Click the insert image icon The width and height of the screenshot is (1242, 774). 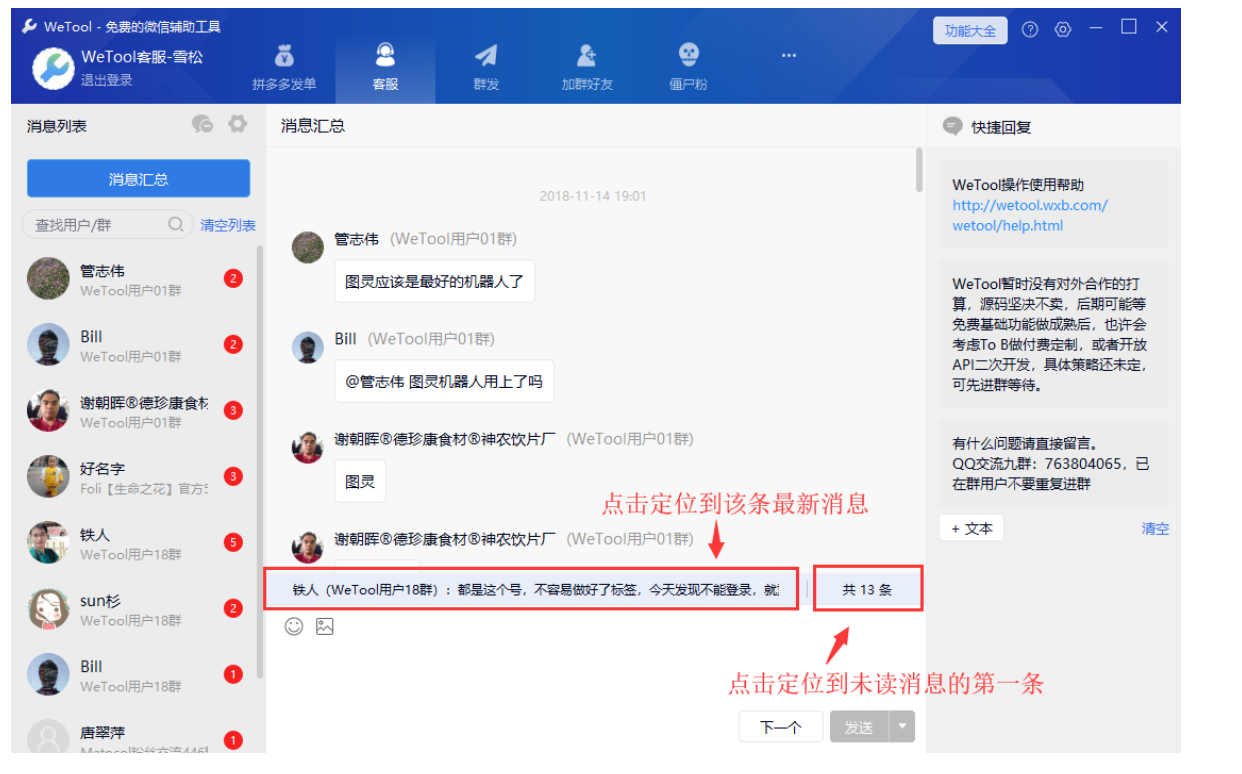[x=324, y=626]
